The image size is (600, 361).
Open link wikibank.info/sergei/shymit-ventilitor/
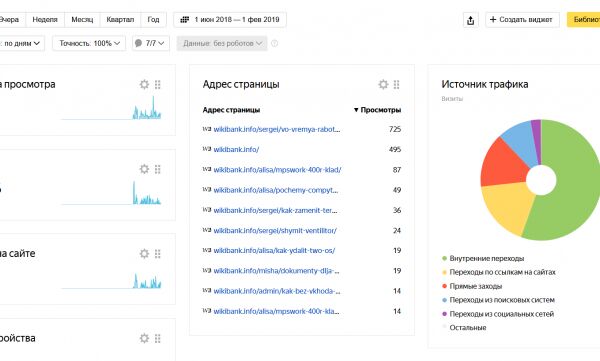pos(275,230)
